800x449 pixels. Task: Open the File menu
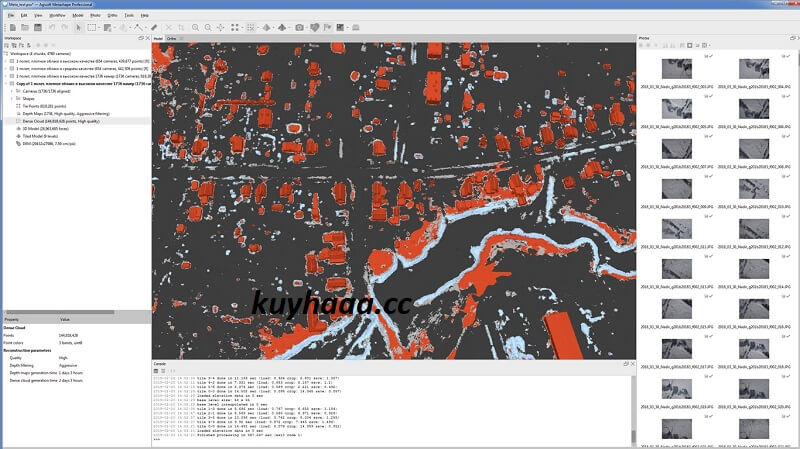[11, 15]
